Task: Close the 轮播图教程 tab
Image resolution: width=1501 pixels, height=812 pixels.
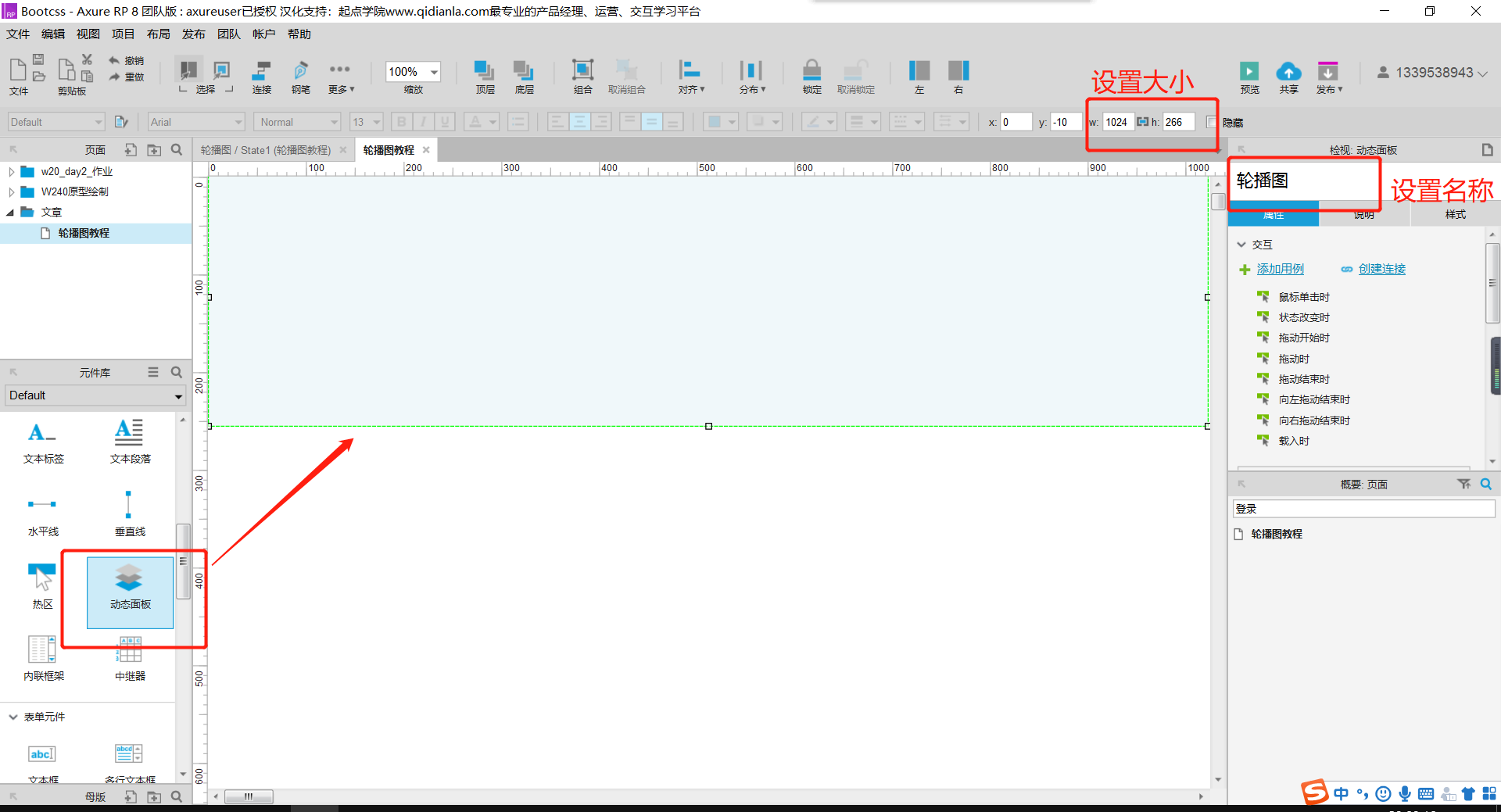Action: click(426, 150)
